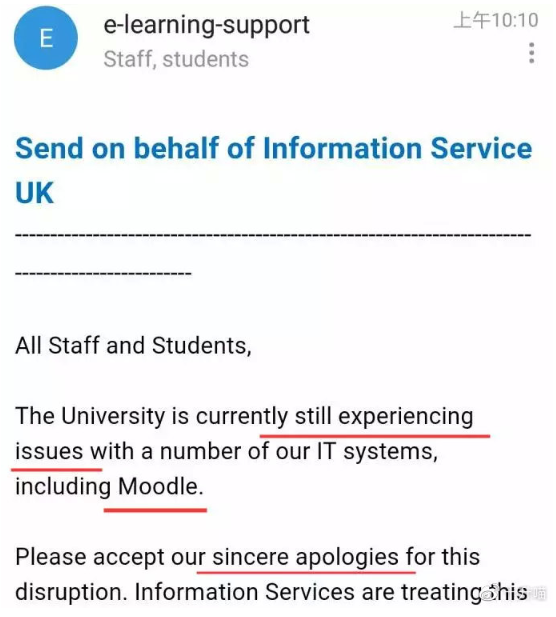This screenshot has width=556, height=617.
Task: Tap the underlined sincere apologies text
Action: point(306,558)
